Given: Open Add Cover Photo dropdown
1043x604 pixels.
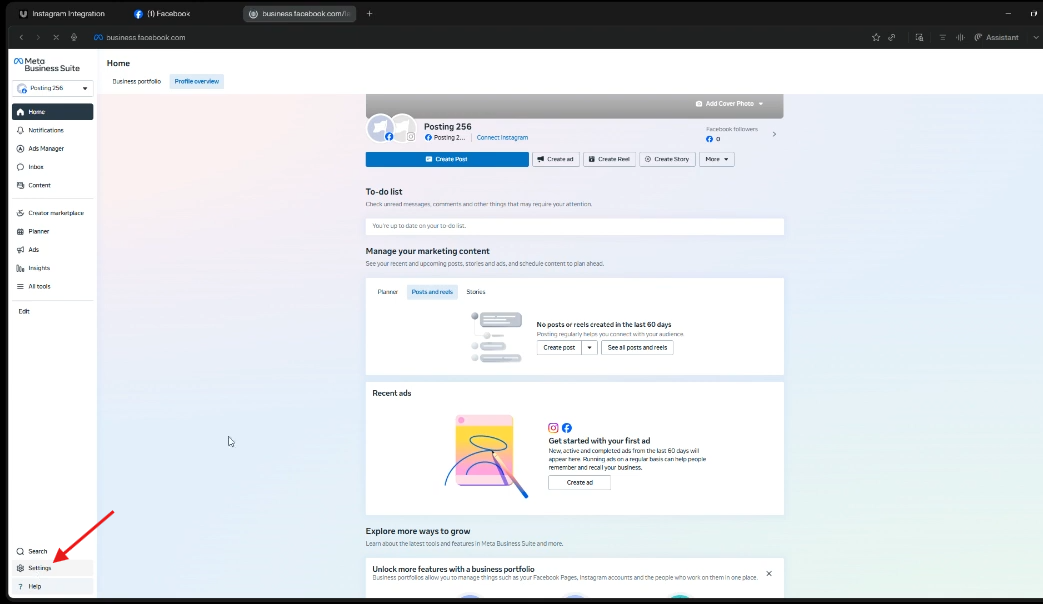Looking at the screenshot, I should pyautogui.click(x=730, y=104).
